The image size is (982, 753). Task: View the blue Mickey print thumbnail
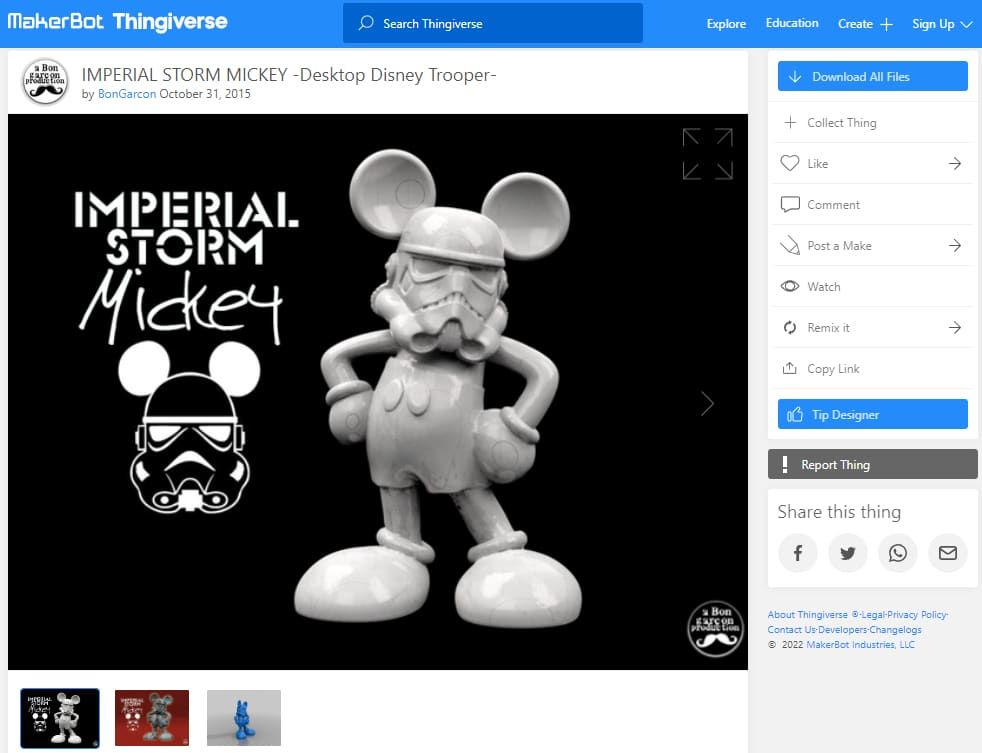pos(243,717)
